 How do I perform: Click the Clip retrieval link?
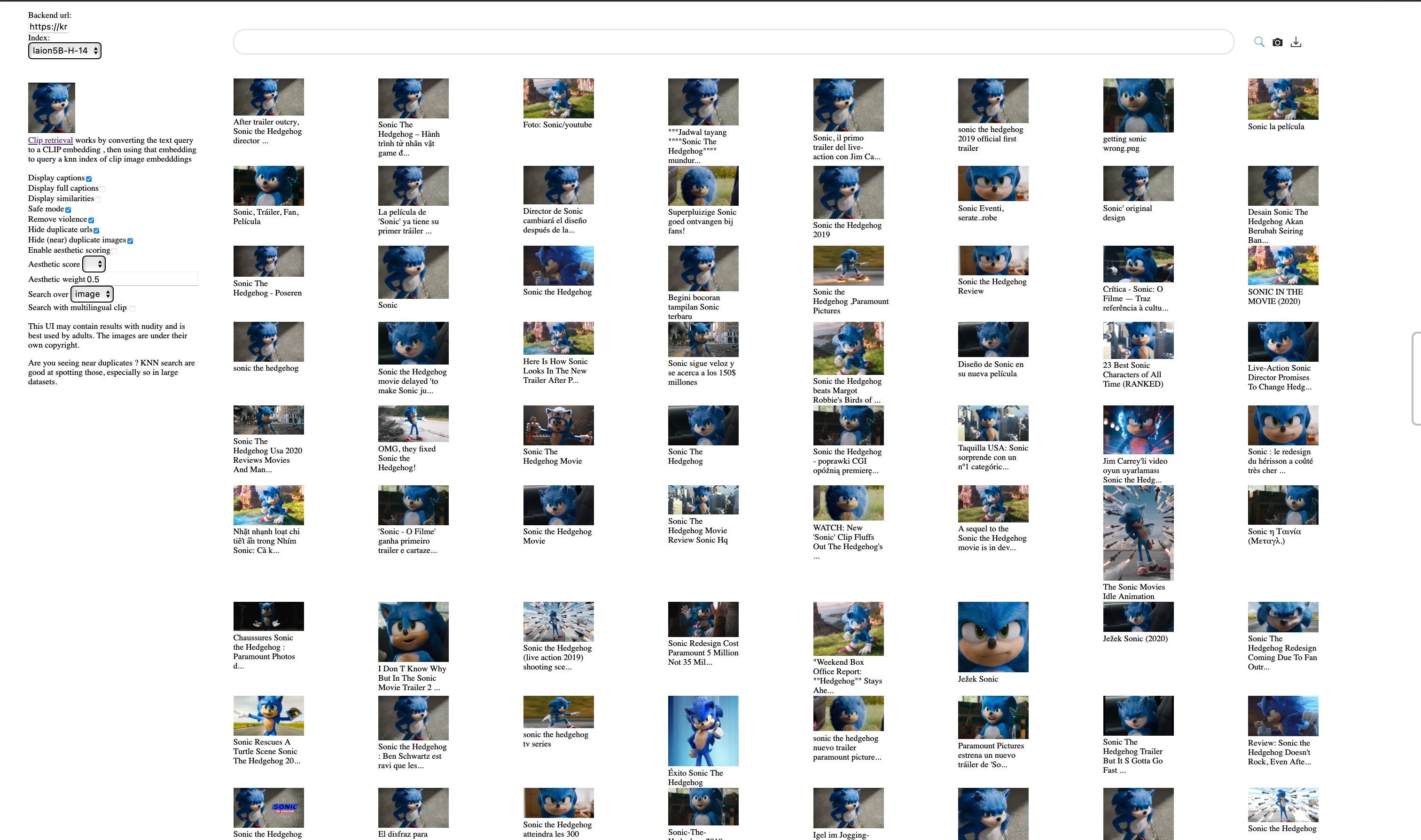[x=50, y=140]
